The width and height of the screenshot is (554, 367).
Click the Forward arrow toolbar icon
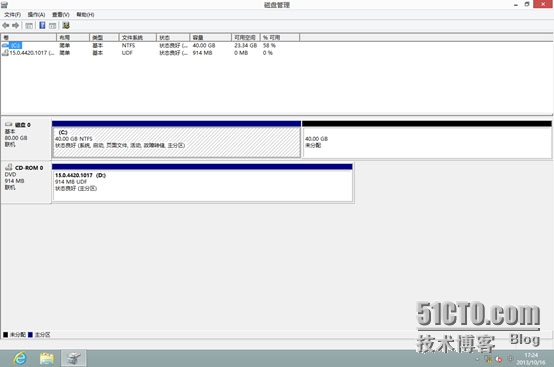click(16, 25)
